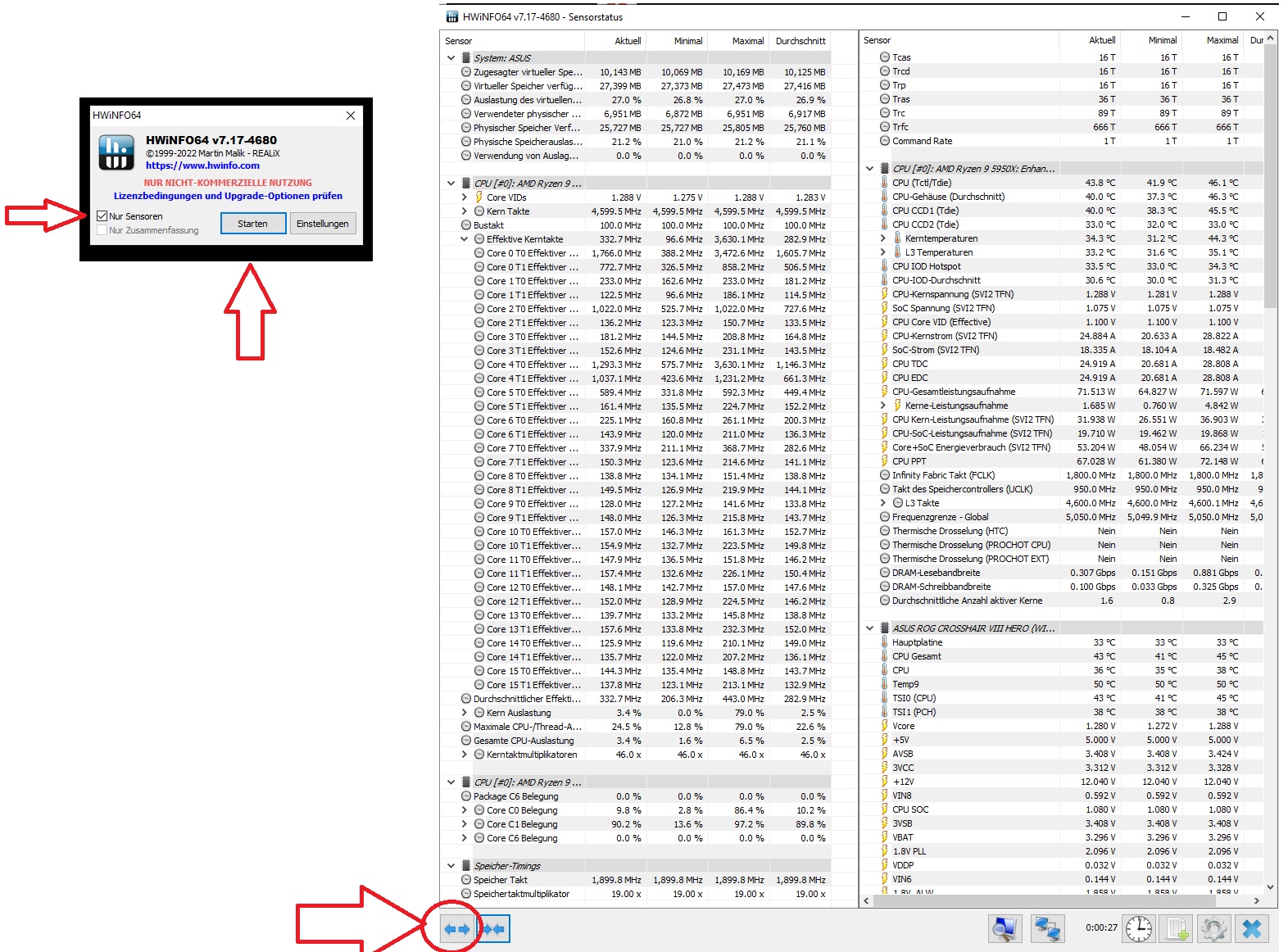Screen dimensions: 1288x952
Task: Expand the Core VIDs row
Action: (x=465, y=197)
